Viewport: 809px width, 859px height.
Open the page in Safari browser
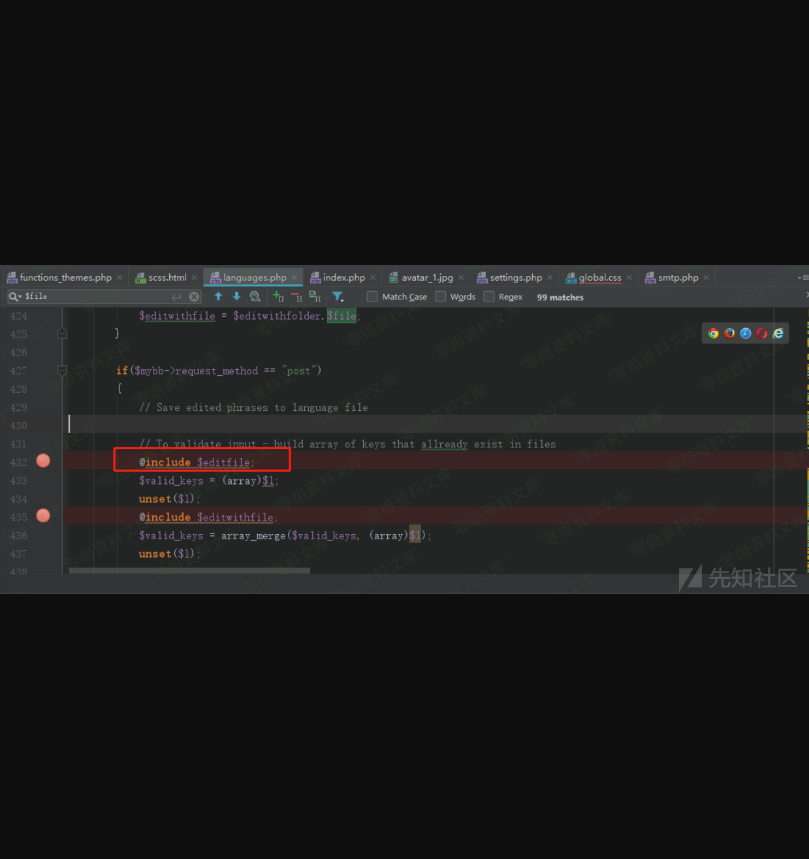tap(745, 333)
